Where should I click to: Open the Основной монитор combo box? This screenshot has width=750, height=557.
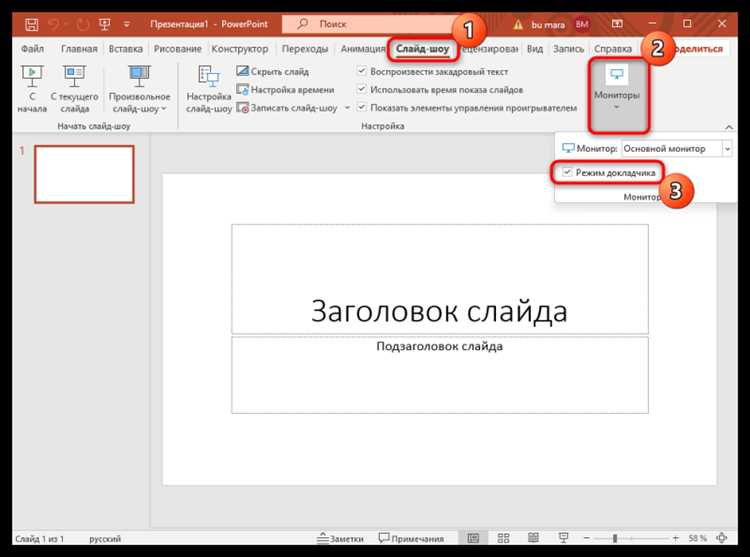pyautogui.click(x=677, y=149)
